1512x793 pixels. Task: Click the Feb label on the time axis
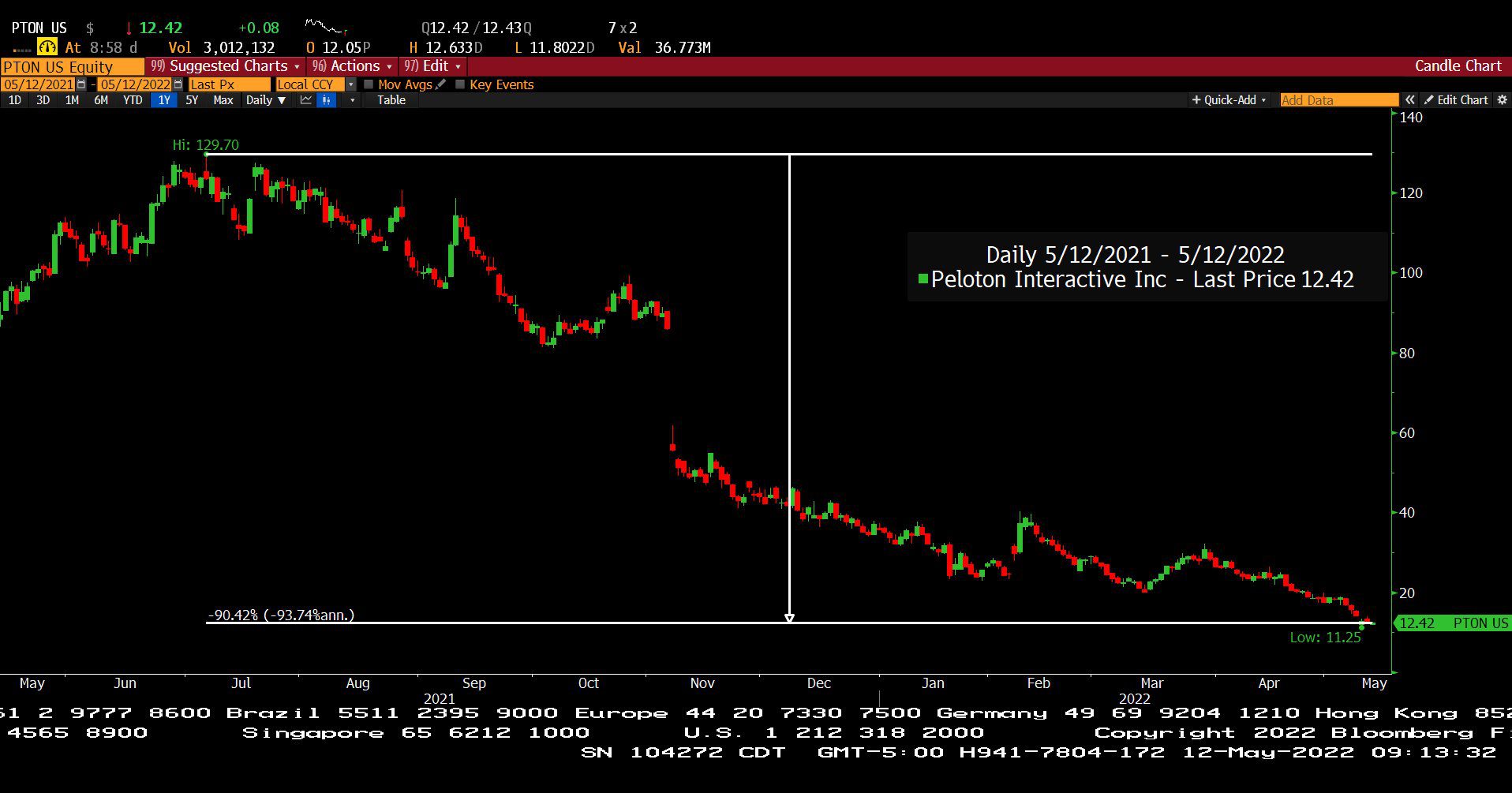tap(1039, 683)
